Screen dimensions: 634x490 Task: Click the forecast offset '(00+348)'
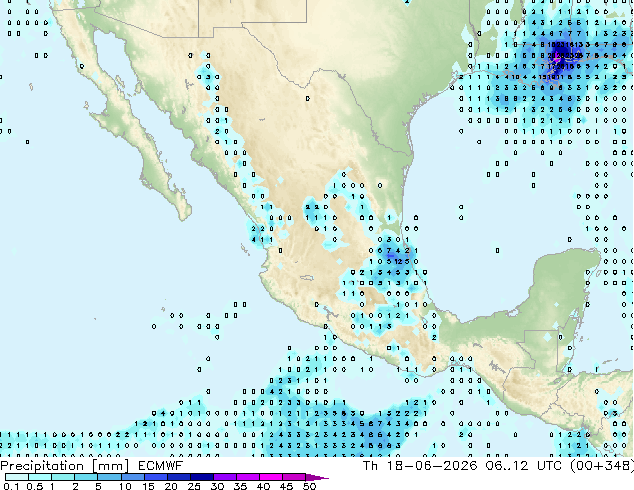point(602,466)
